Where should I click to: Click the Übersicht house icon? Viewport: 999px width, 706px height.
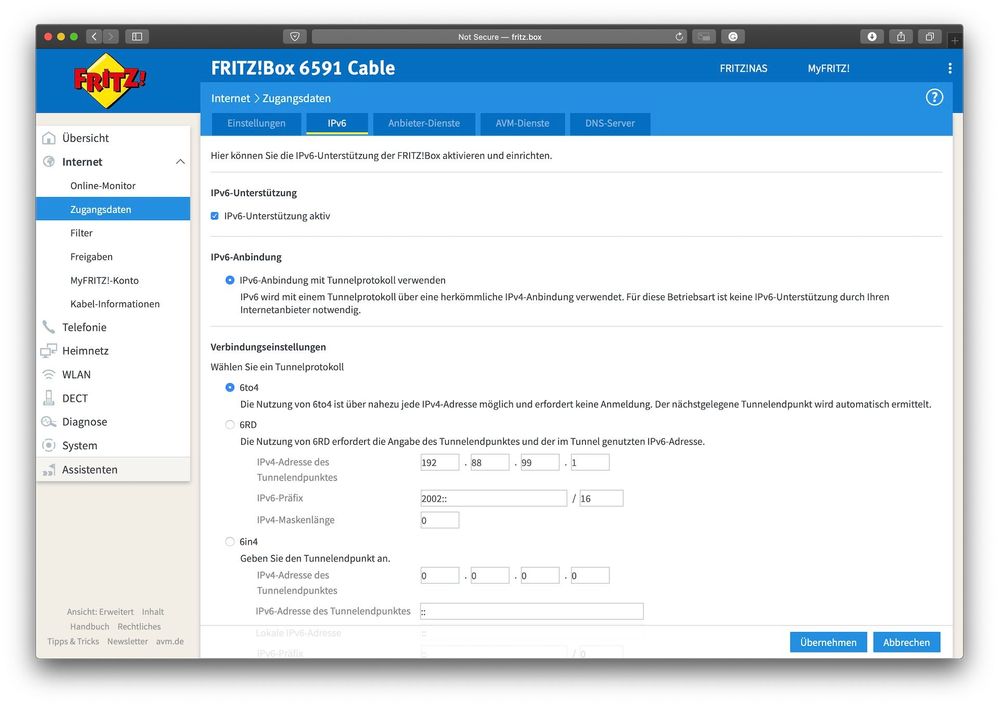[48, 138]
